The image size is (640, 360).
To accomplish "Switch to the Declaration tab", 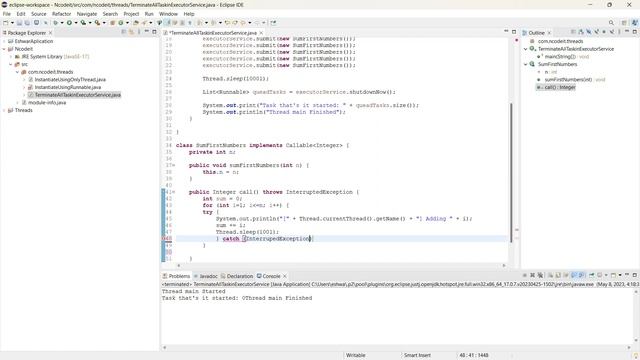I will (237, 276).
